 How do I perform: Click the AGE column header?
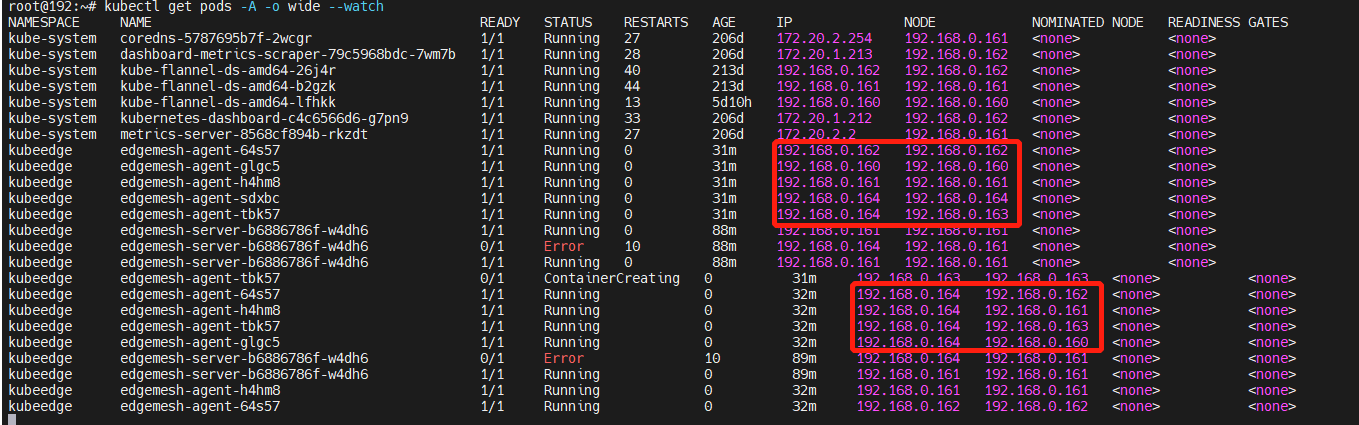[x=724, y=22]
